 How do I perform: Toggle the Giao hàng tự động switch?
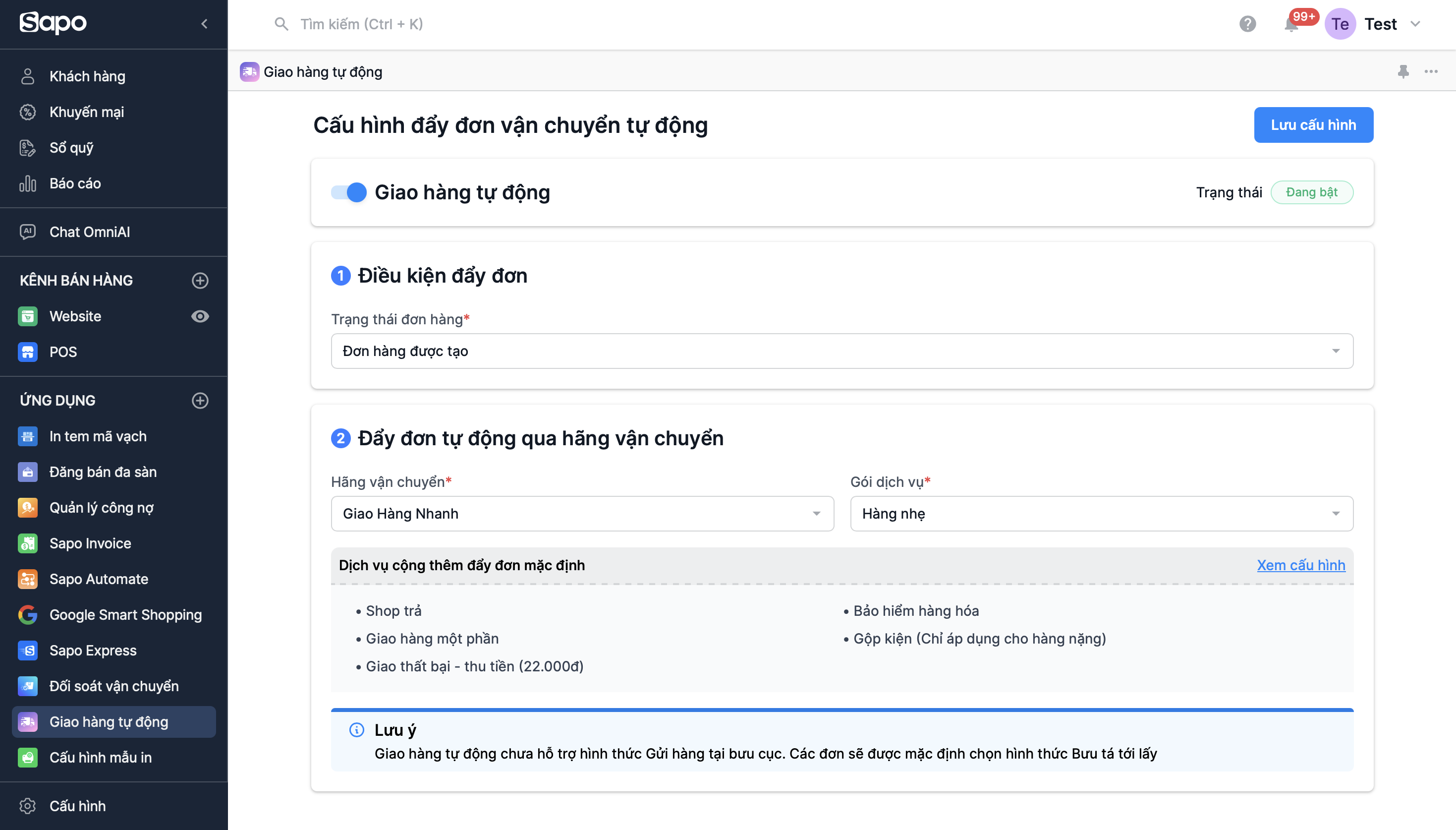pos(349,193)
